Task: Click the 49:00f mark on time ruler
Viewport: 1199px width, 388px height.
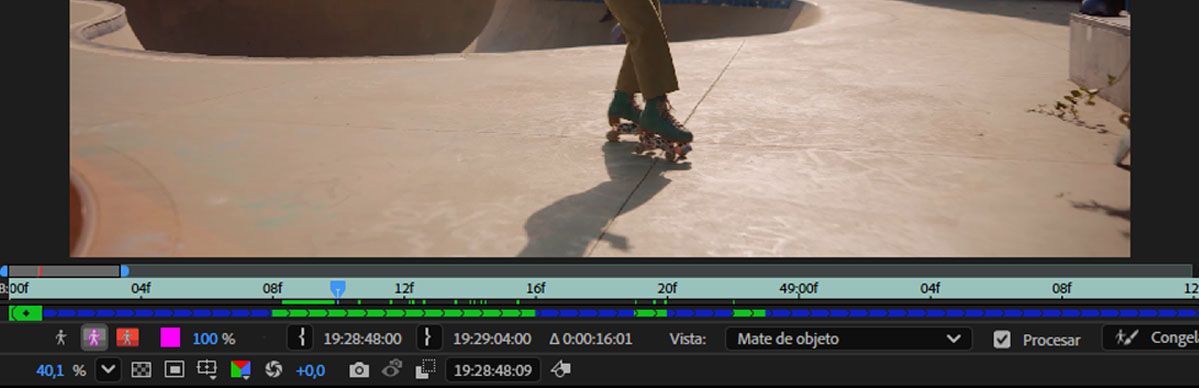Action: pyautogui.click(x=798, y=289)
